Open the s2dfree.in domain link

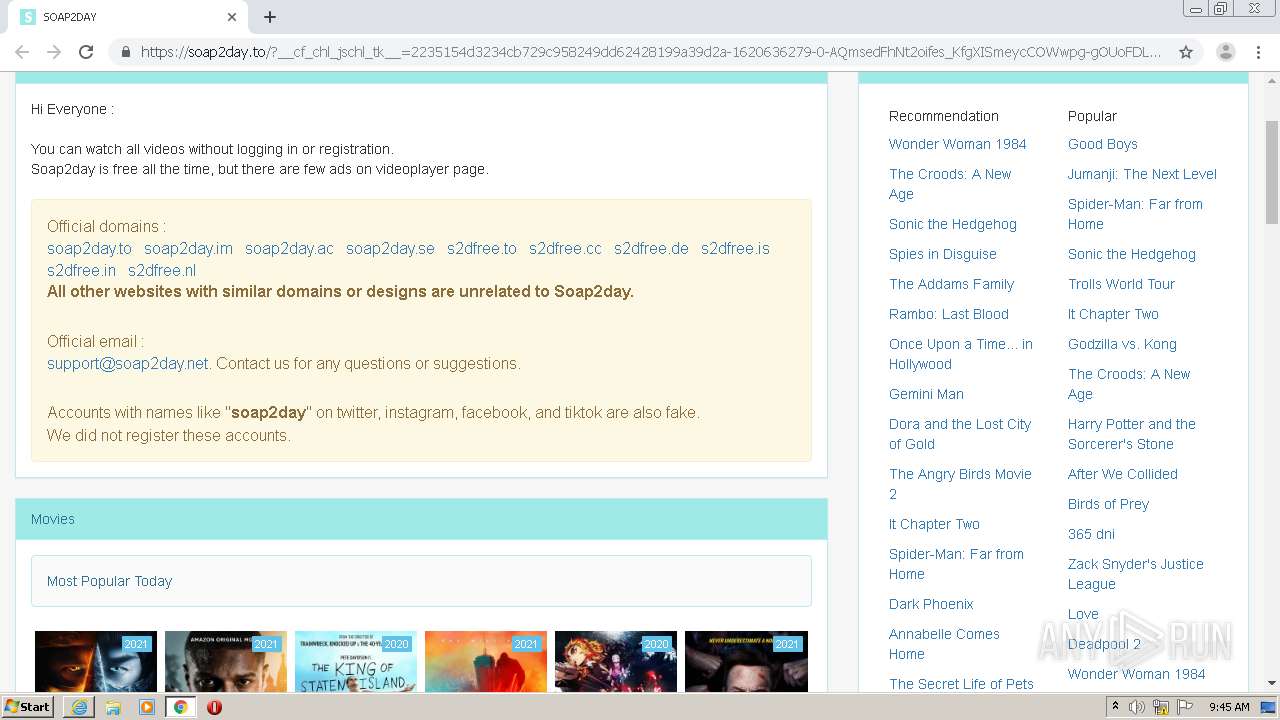coord(81,270)
